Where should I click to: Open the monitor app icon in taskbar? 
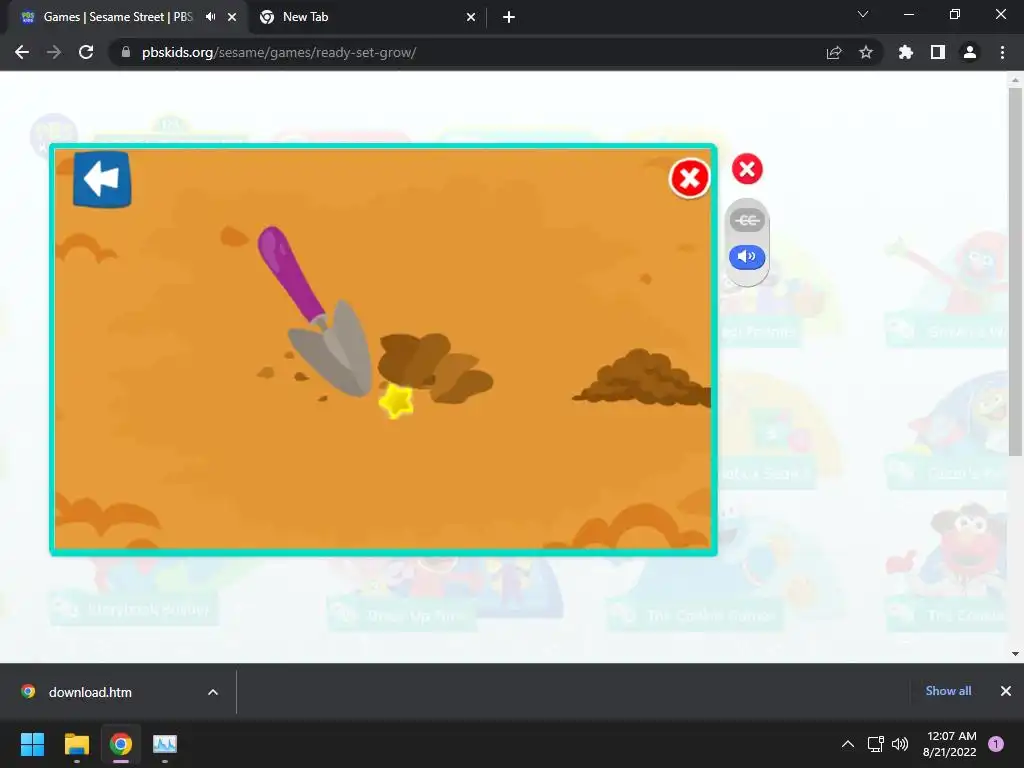coord(165,744)
